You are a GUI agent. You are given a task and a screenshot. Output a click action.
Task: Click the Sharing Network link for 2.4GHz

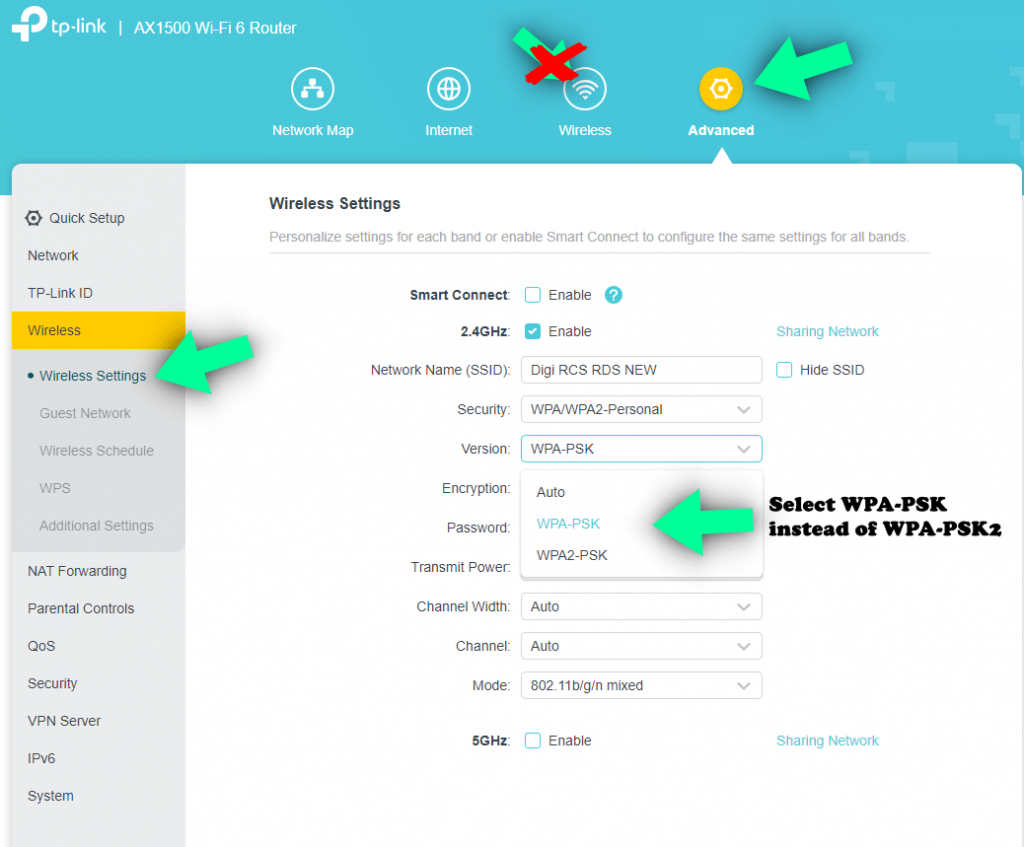click(x=827, y=331)
